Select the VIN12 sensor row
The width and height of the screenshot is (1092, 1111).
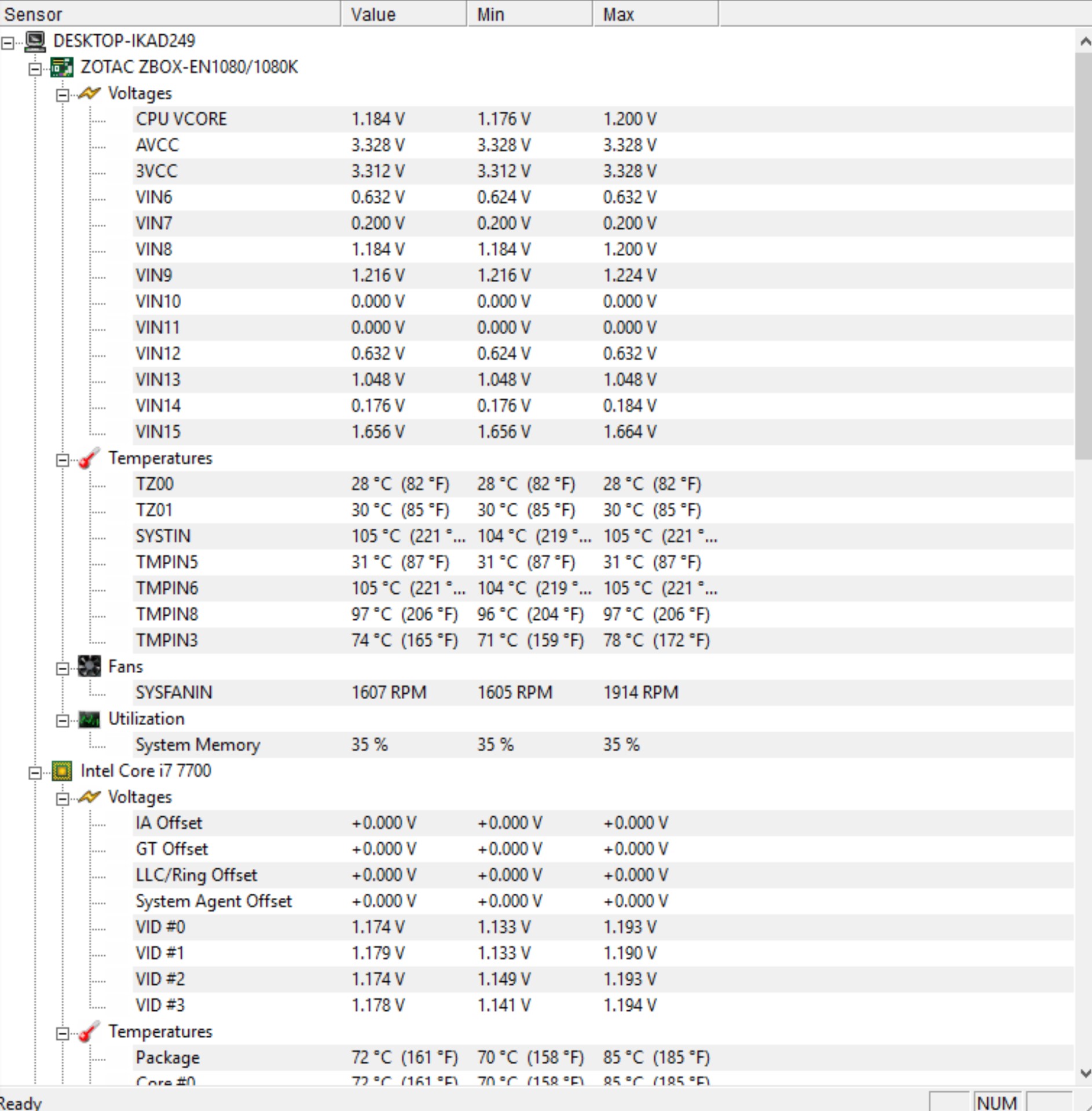point(603,354)
